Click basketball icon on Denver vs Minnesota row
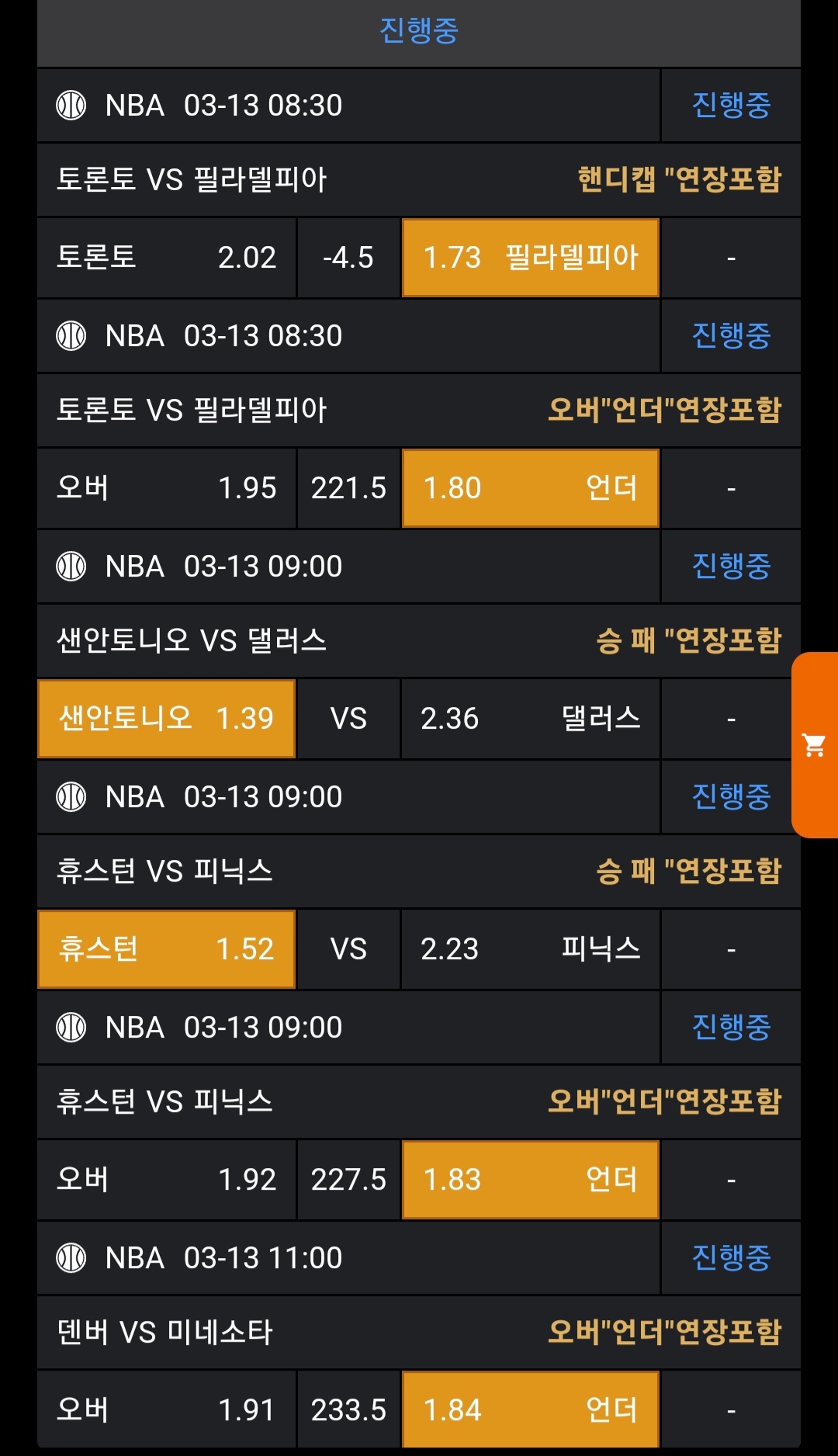The image size is (838, 1456). (x=71, y=1258)
